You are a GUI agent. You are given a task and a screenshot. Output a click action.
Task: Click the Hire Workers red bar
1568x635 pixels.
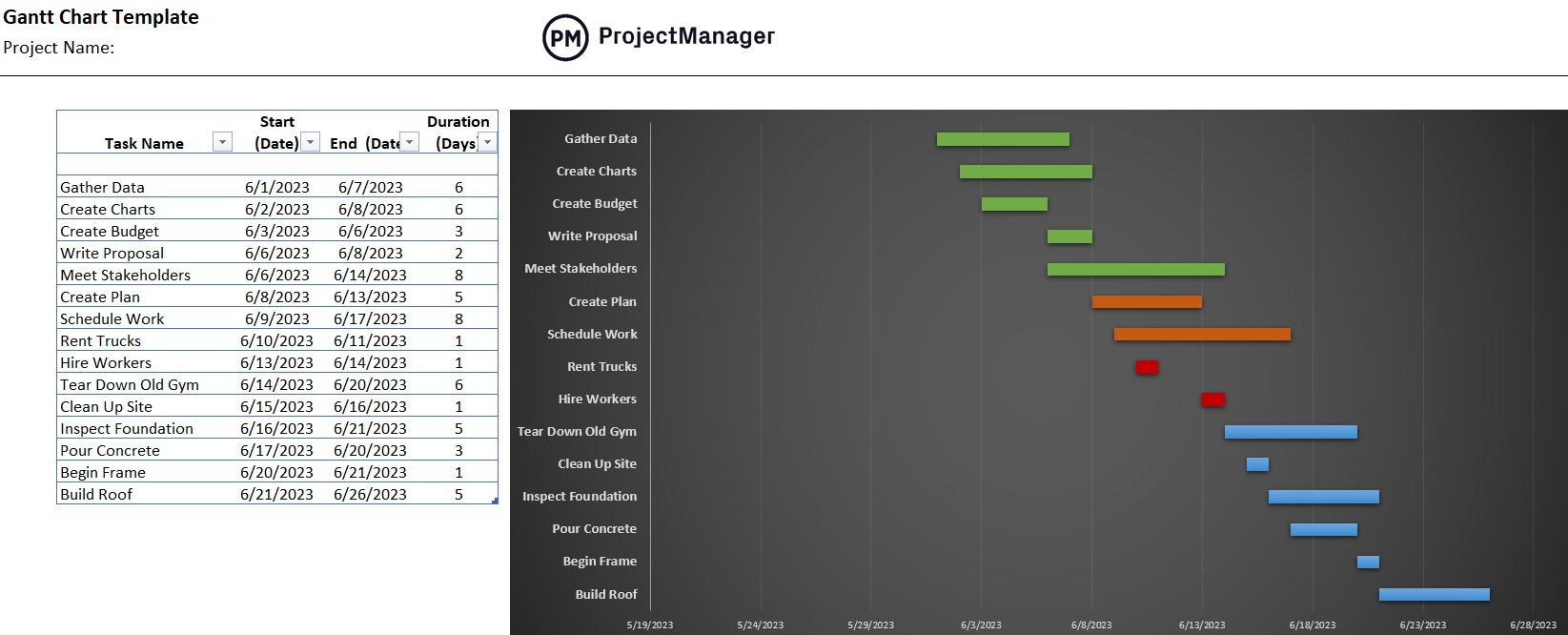click(1213, 399)
